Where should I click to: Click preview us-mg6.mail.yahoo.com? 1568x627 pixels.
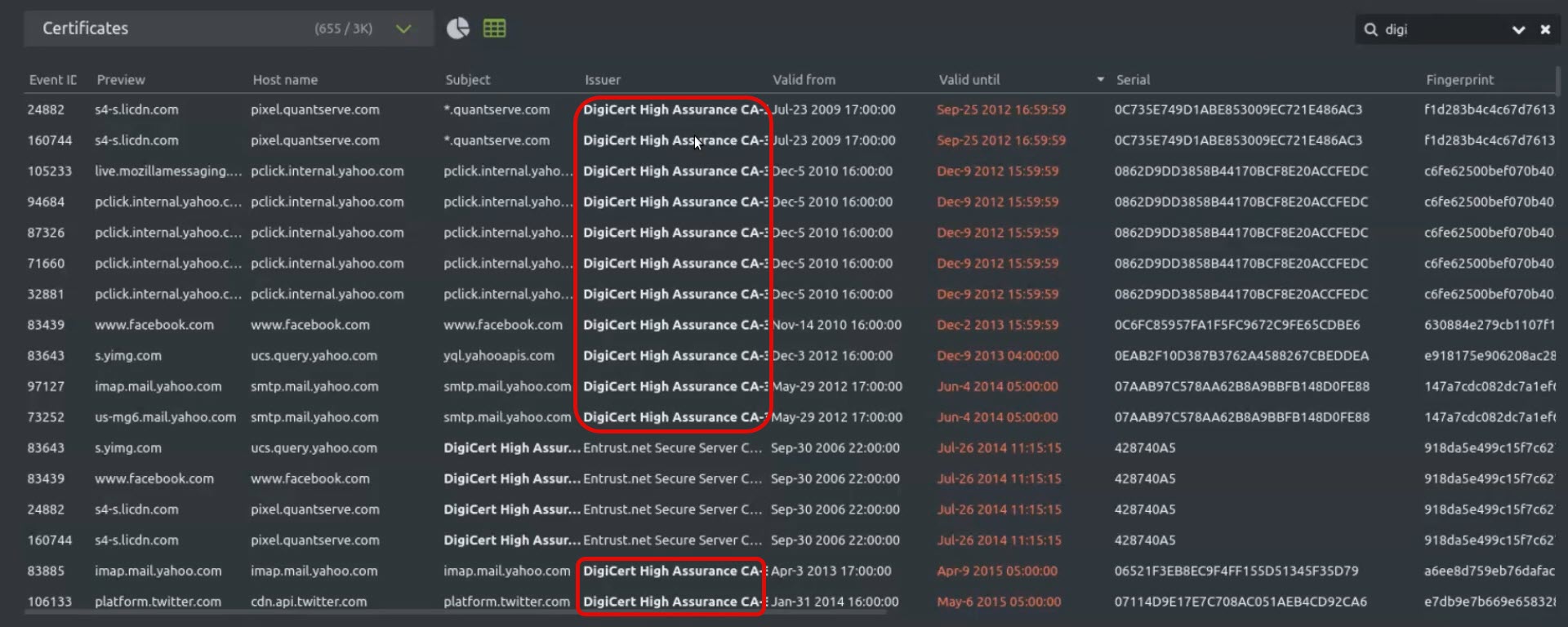tap(165, 417)
